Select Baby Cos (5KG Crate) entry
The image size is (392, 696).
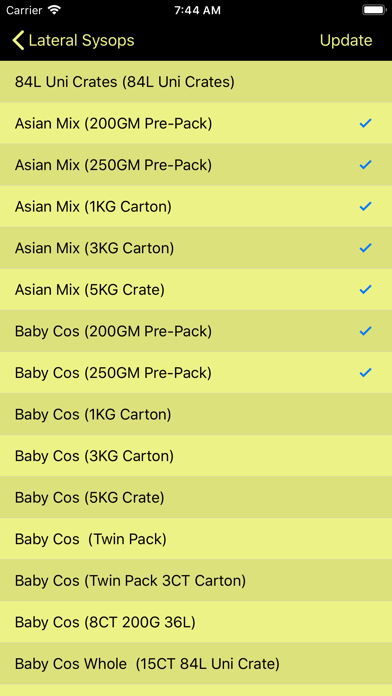pos(196,497)
